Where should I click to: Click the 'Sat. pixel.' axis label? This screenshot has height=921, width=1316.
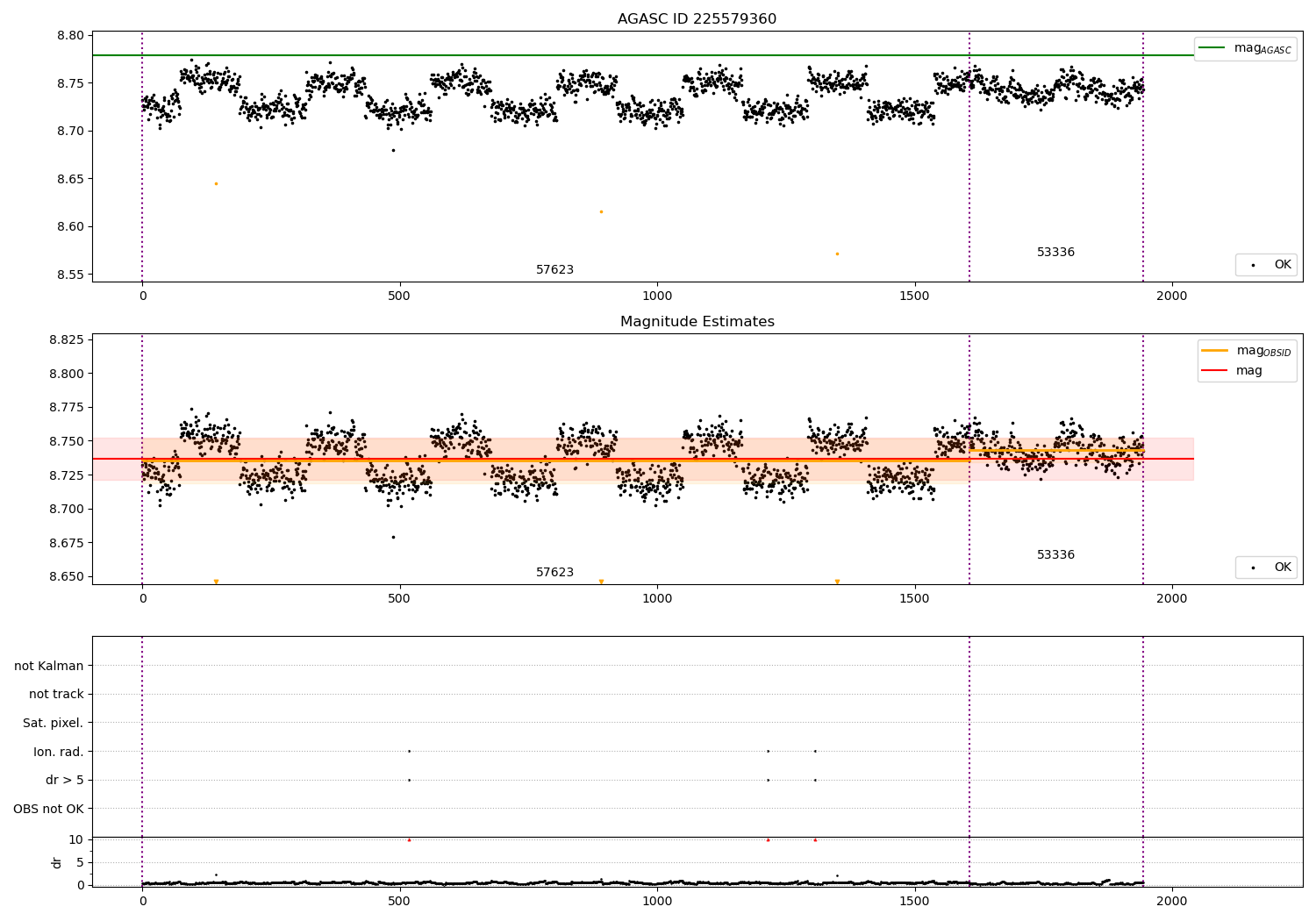pyautogui.click(x=54, y=724)
